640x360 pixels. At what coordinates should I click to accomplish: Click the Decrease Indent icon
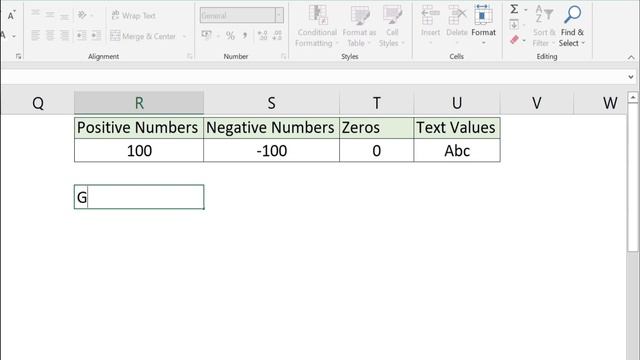point(82,36)
